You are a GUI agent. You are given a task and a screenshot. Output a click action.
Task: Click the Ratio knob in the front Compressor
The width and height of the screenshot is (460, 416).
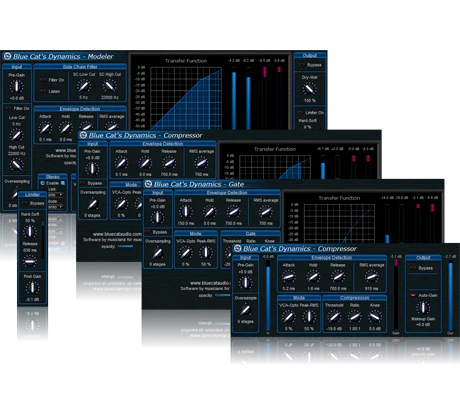[355, 317]
